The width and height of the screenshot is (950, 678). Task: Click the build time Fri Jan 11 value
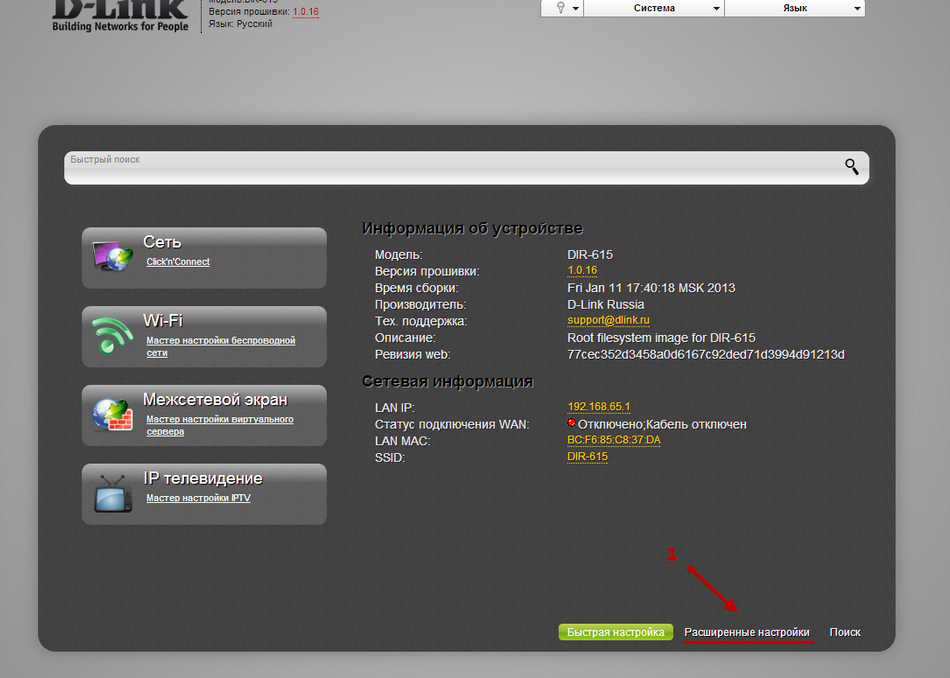(x=651, y=288)
